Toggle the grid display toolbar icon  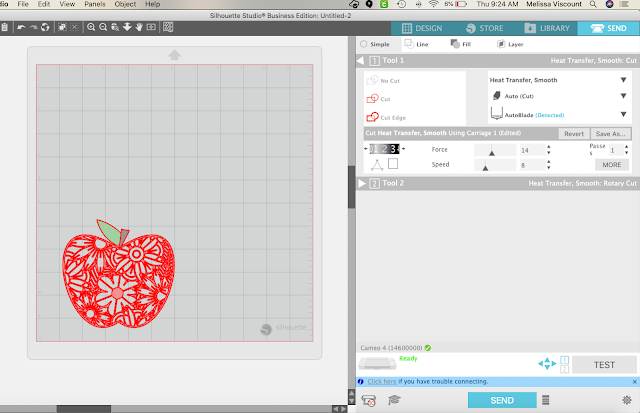click(168, 27)
